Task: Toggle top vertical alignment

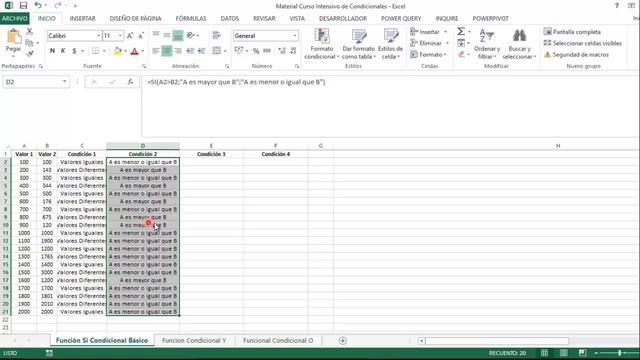Action: coord(156,36)
